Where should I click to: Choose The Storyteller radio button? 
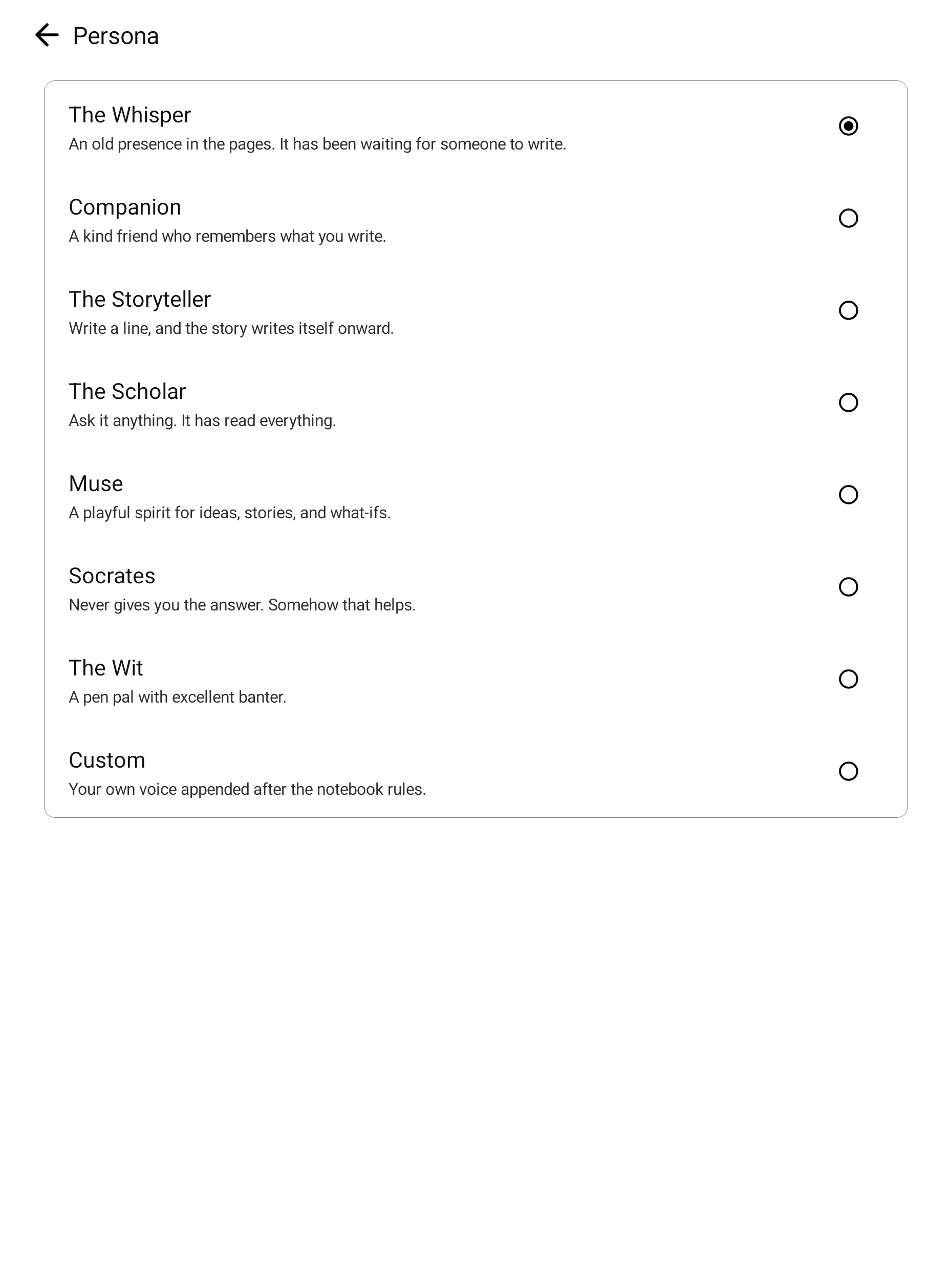tap(848, 310)
